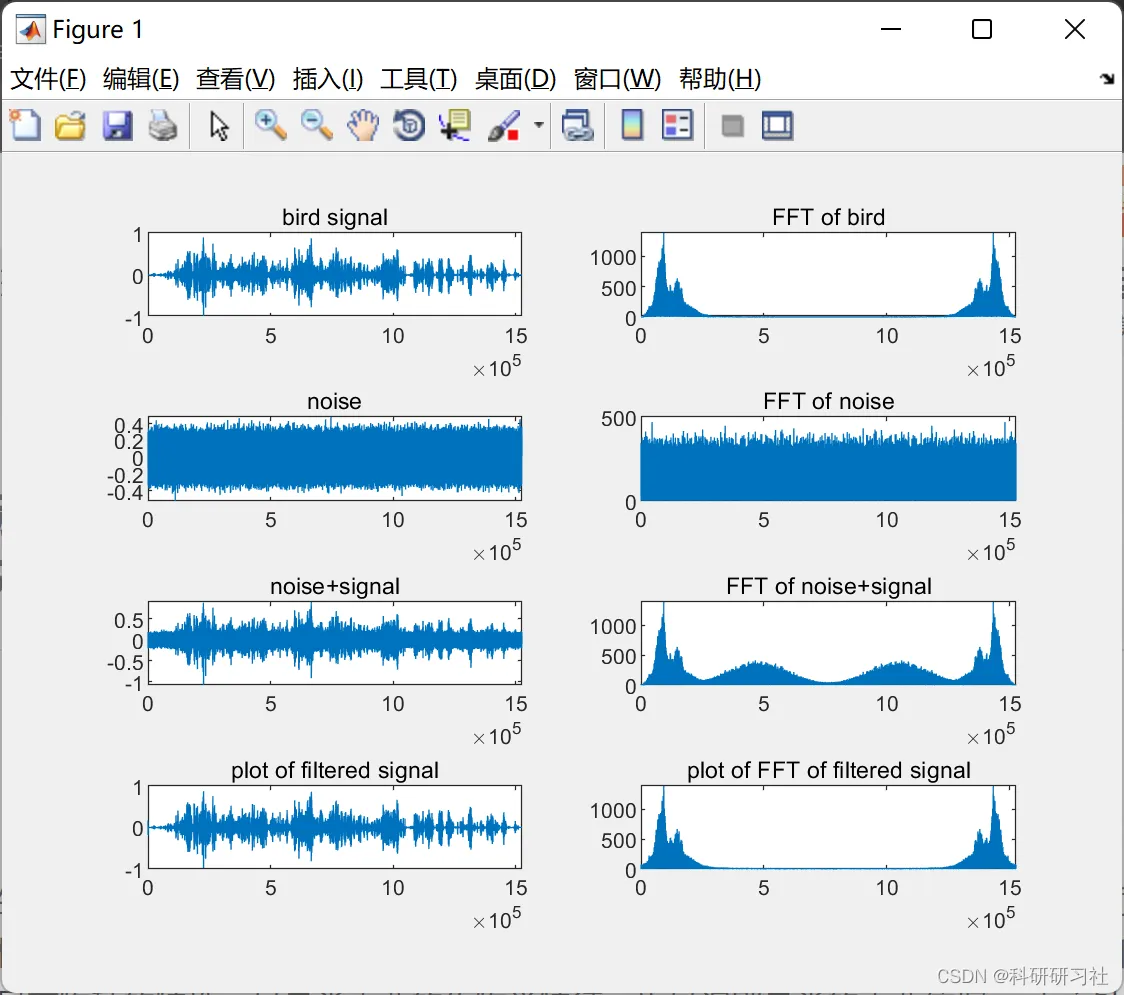Viewport: 1124px width, 995px height.
Task: Click the 'noise' subplot title
Action: tap(334, 401)
